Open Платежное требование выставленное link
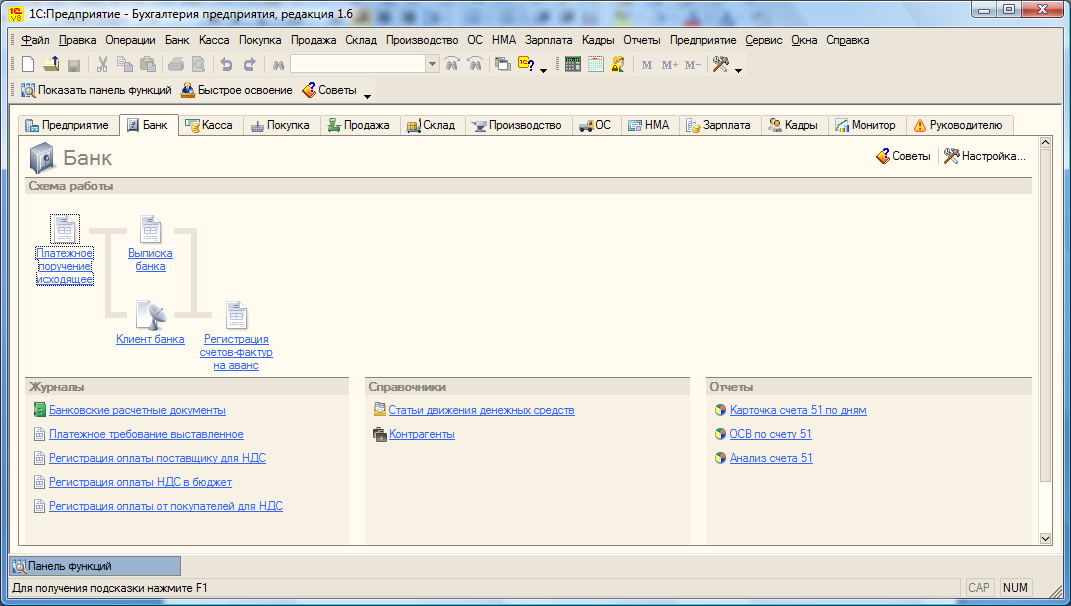1071x606 pixels. point(146,435)
